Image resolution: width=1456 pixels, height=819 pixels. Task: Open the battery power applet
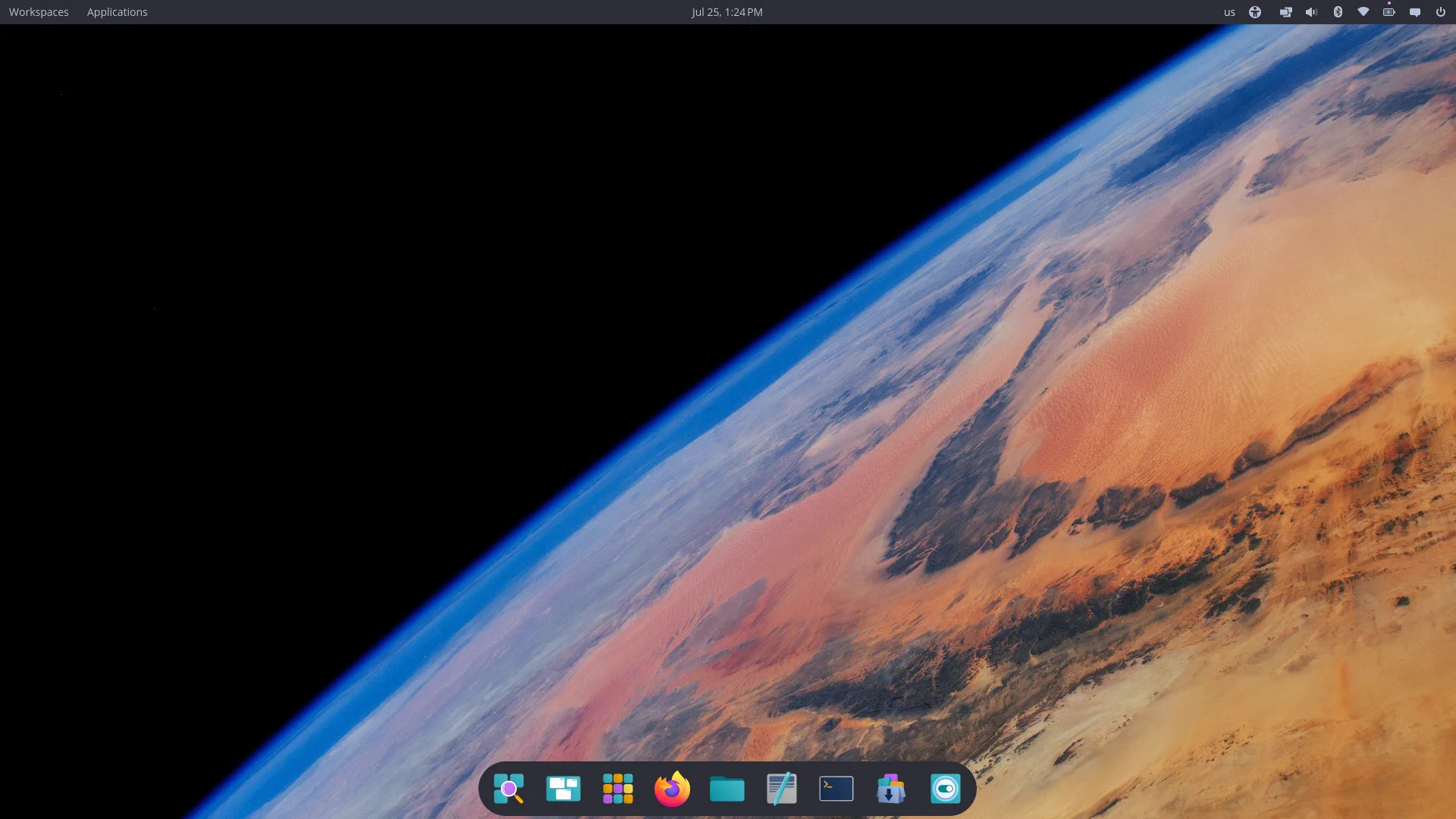[1389, 12]
